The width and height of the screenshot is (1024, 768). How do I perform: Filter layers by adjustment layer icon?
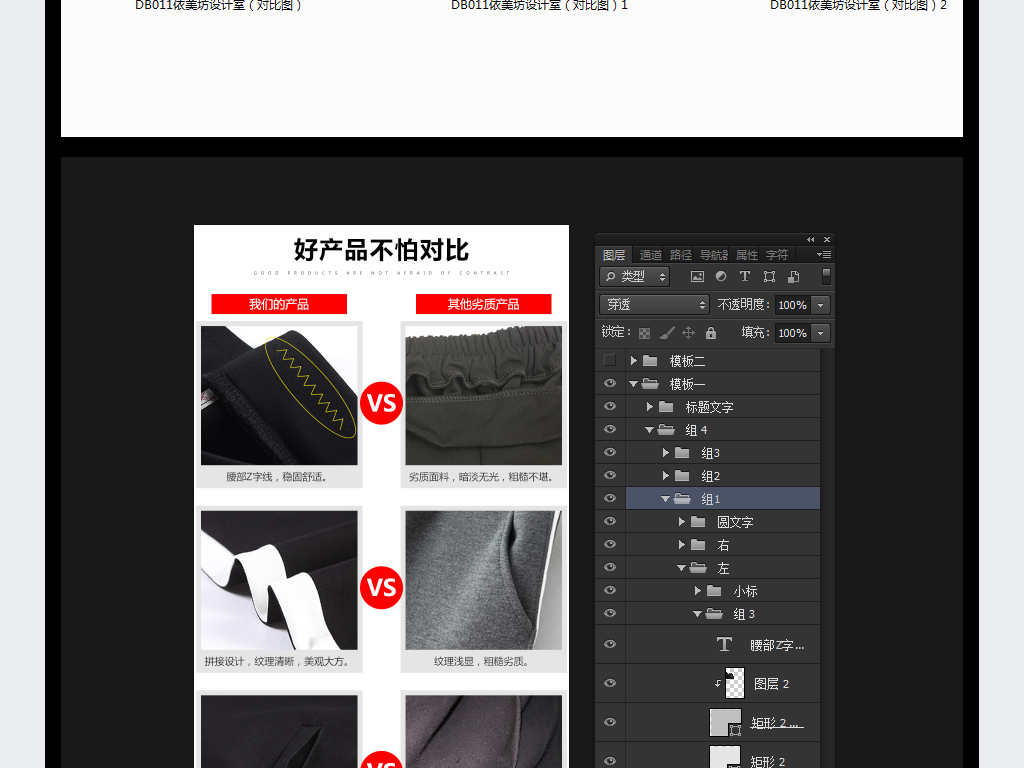[721, 277]
